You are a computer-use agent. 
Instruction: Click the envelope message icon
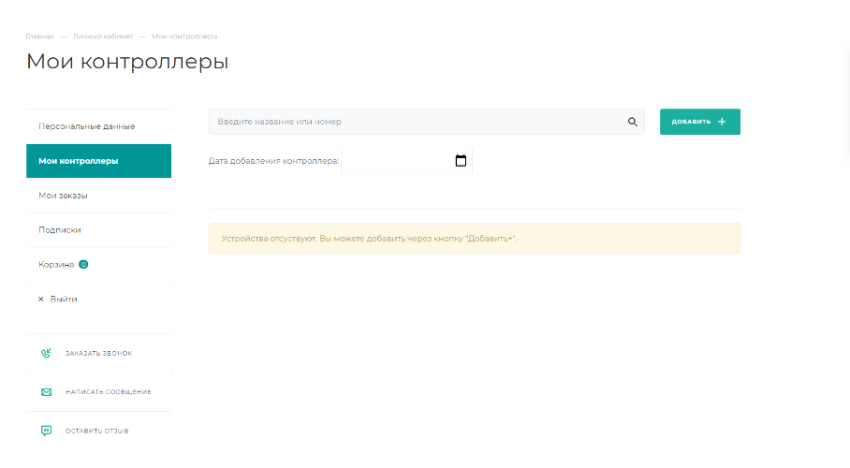point(46,392)
